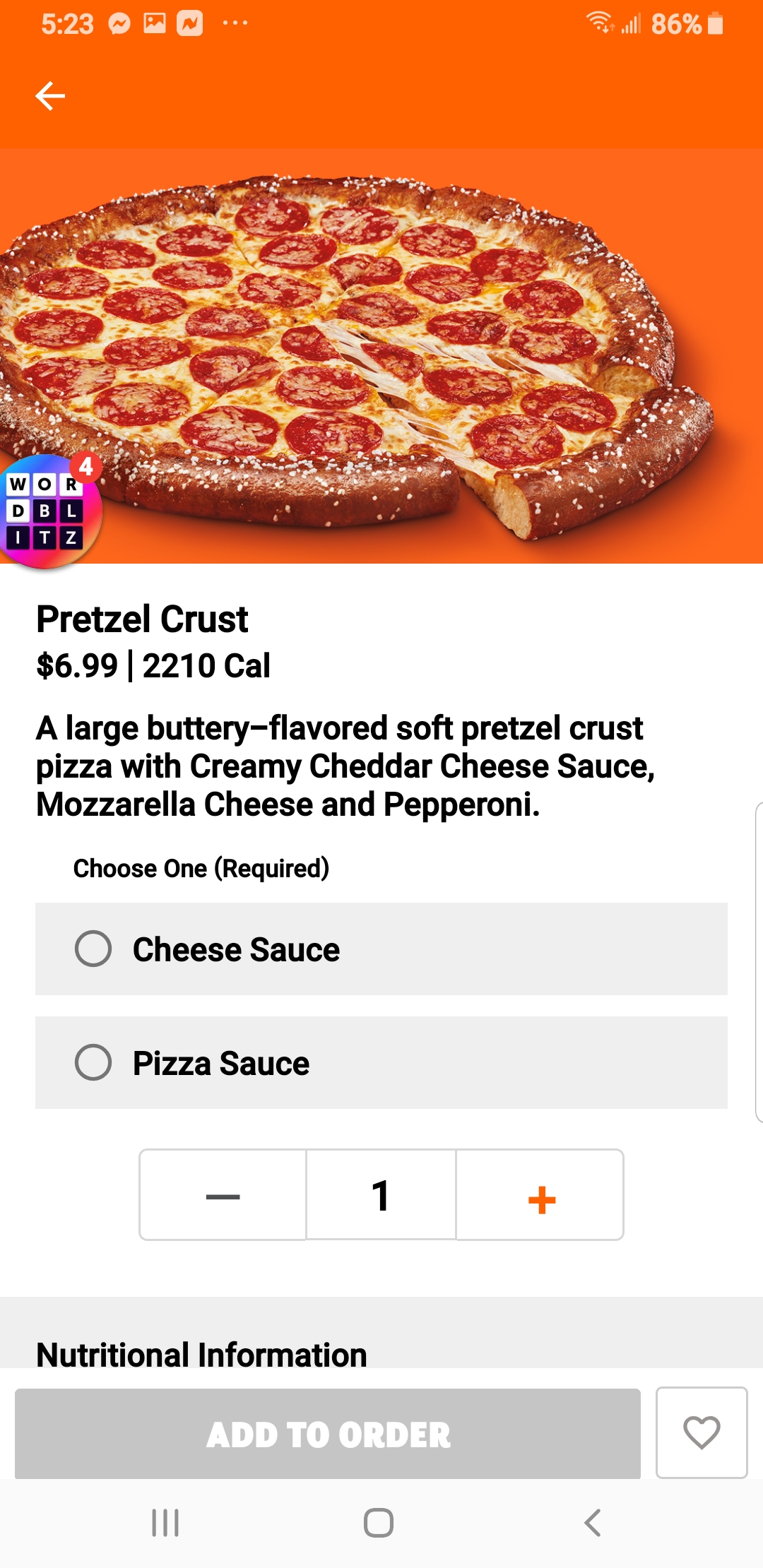Tap the Messenger notification icon
The width and height of the screenshot is (763, 1568).
(119, 24)
